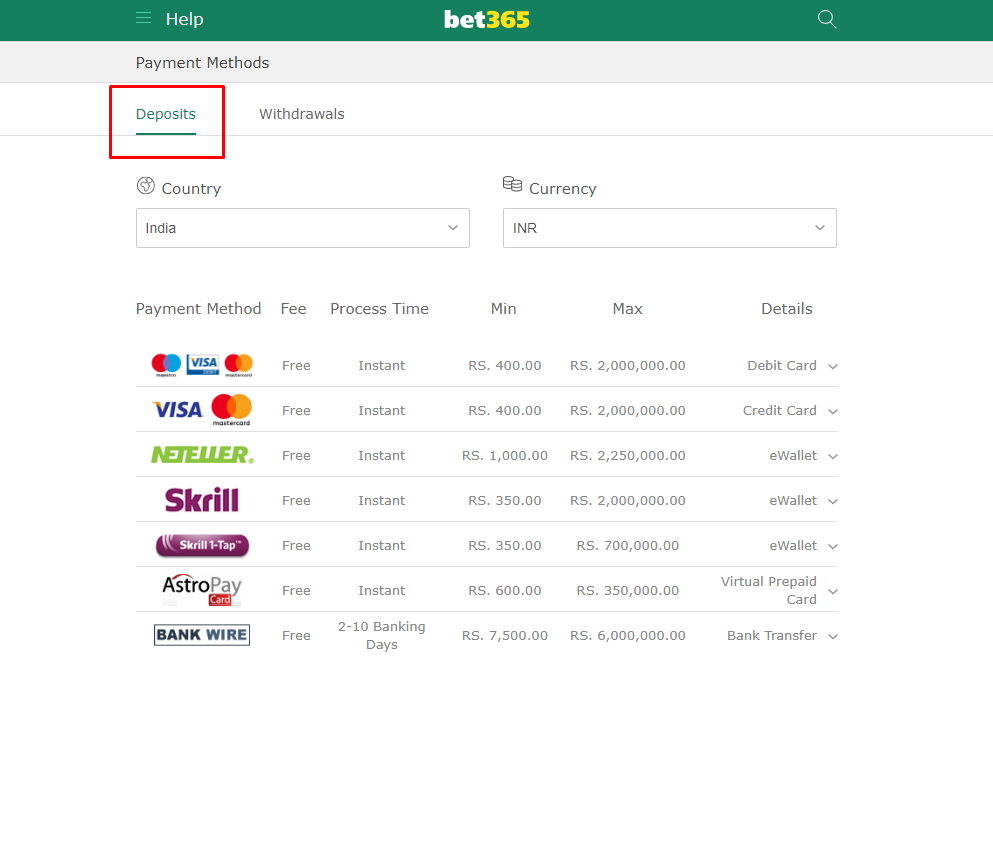
Task: Switch to the Withdrawals tab
Action: click(x=301, y=114)
